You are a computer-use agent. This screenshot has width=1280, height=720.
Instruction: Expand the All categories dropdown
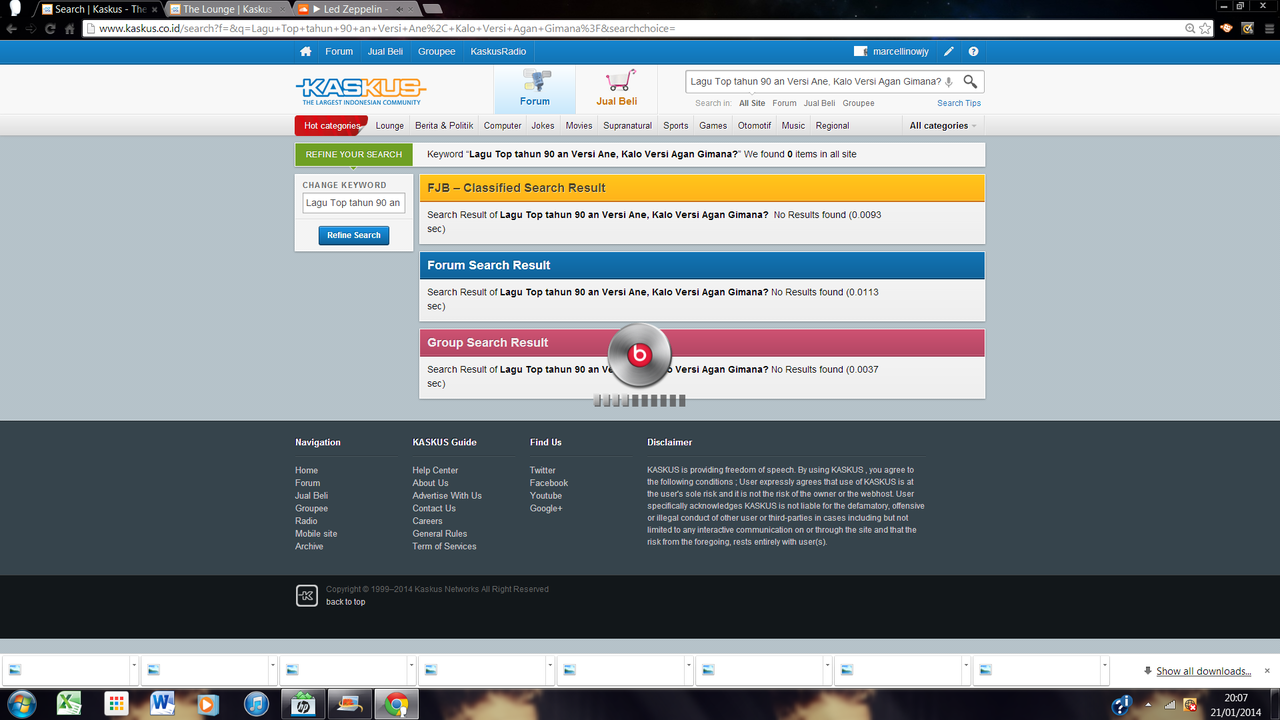coord(942,126)
